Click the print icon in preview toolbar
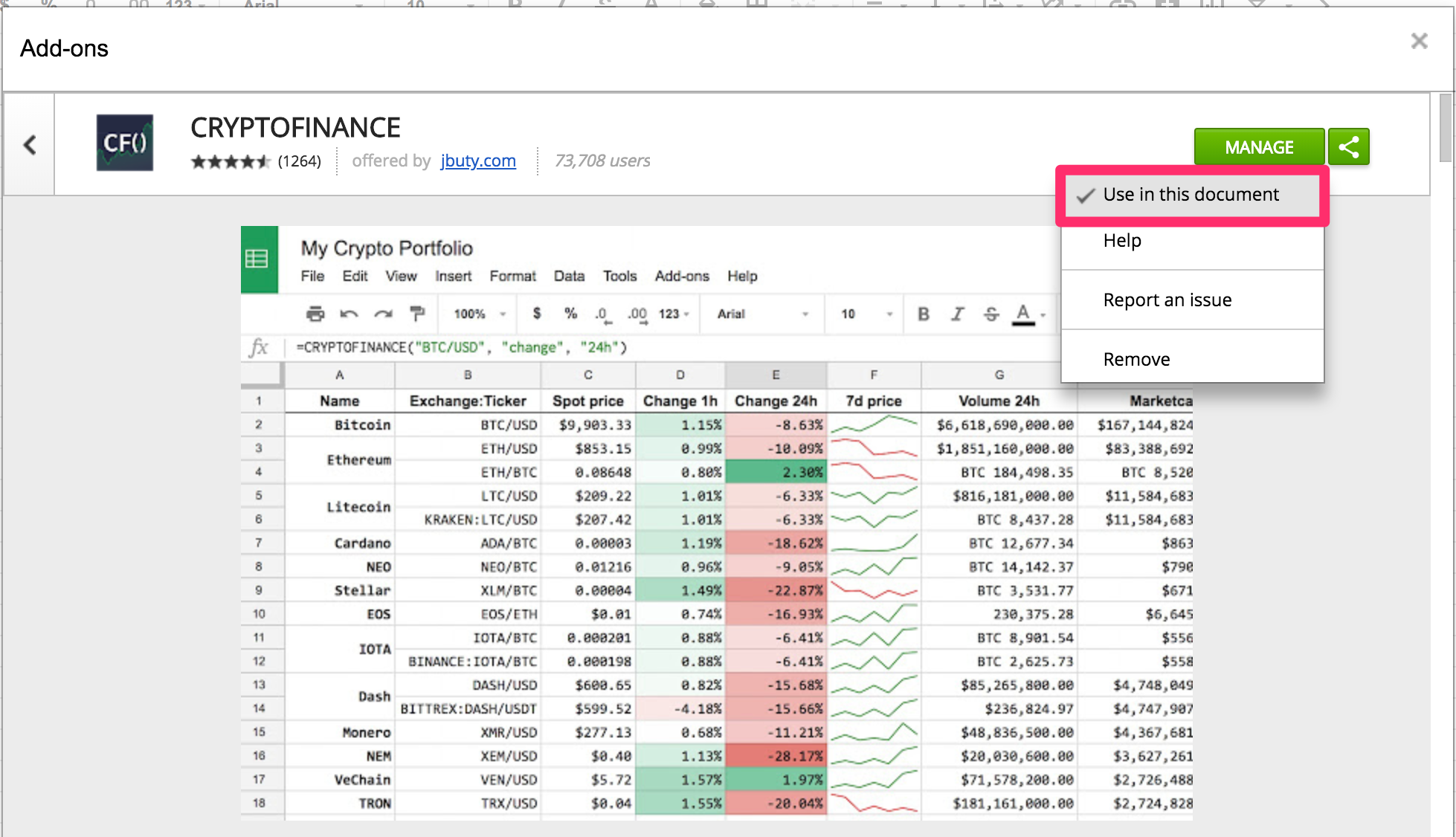1456x837 pixels. click(315, 314)
